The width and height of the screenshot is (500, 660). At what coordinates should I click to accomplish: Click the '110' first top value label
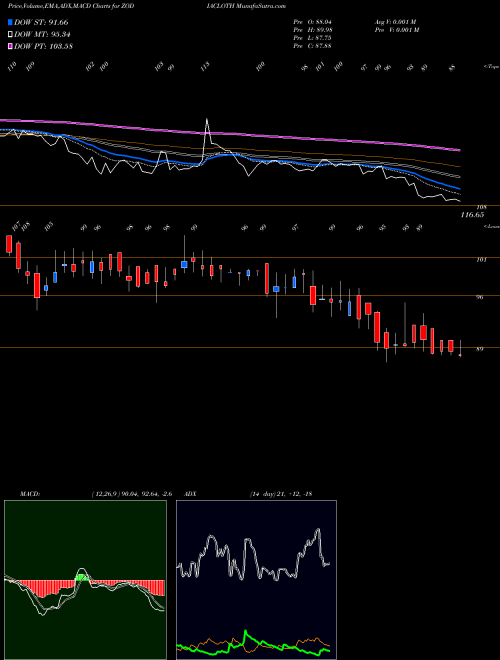(x=12, y=67)
